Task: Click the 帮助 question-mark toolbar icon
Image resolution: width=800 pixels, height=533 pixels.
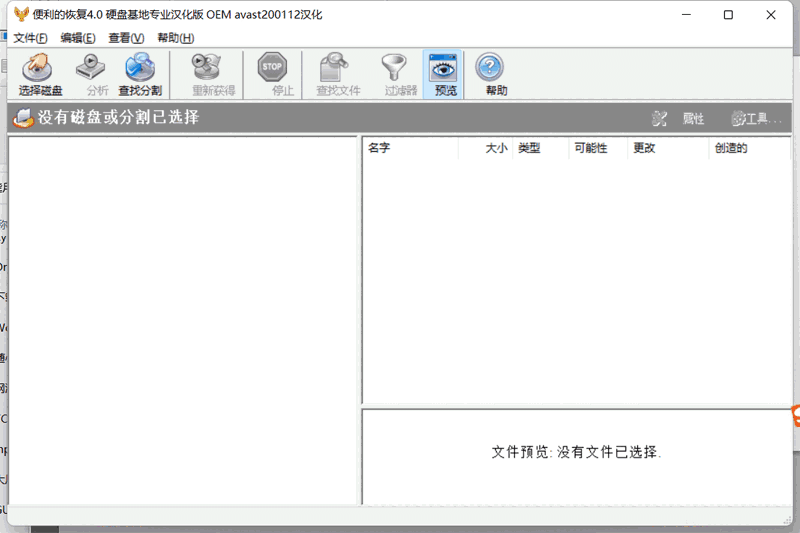Action: pos(491,74)
